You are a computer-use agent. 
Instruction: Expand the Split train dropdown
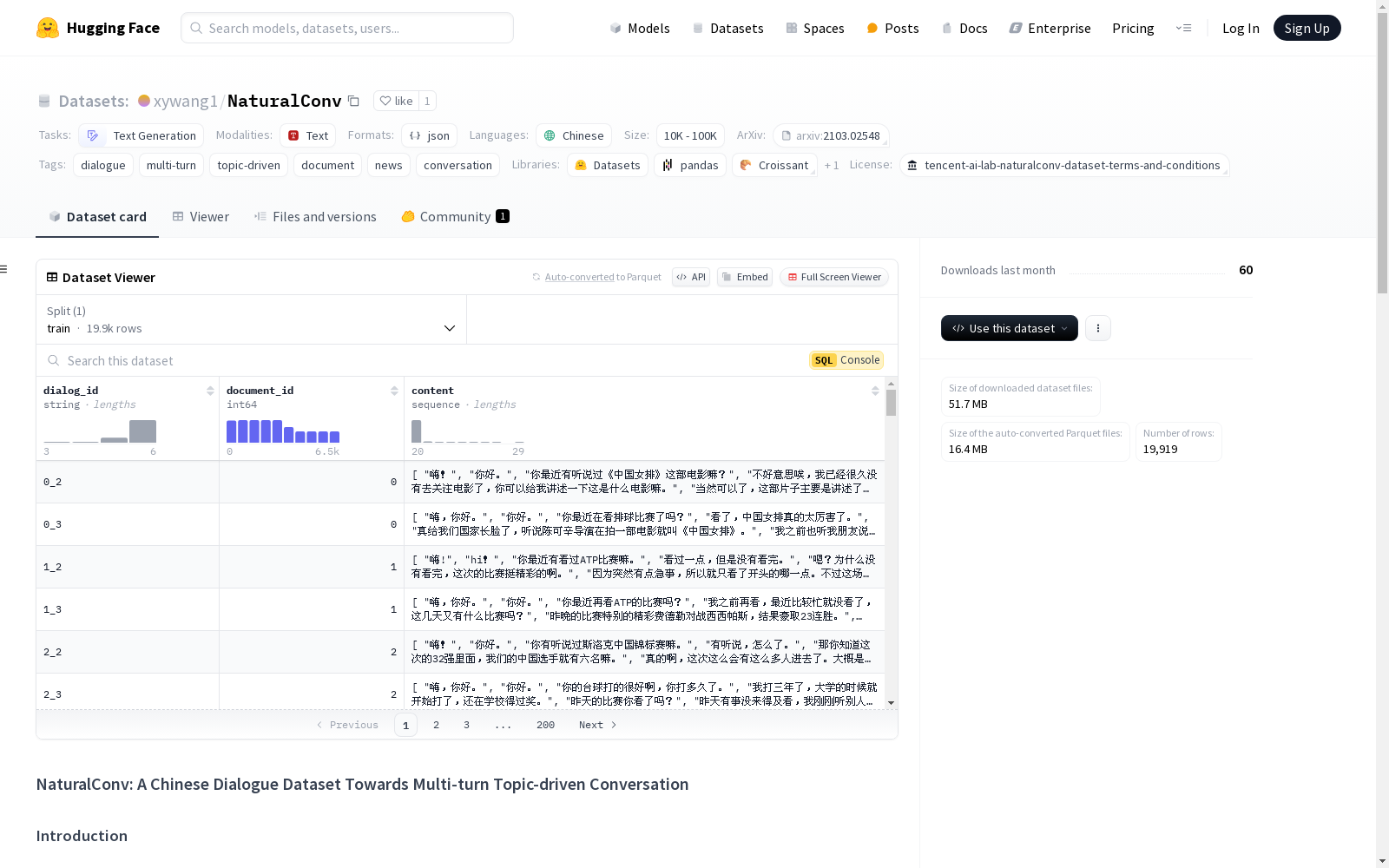point(252,319)
